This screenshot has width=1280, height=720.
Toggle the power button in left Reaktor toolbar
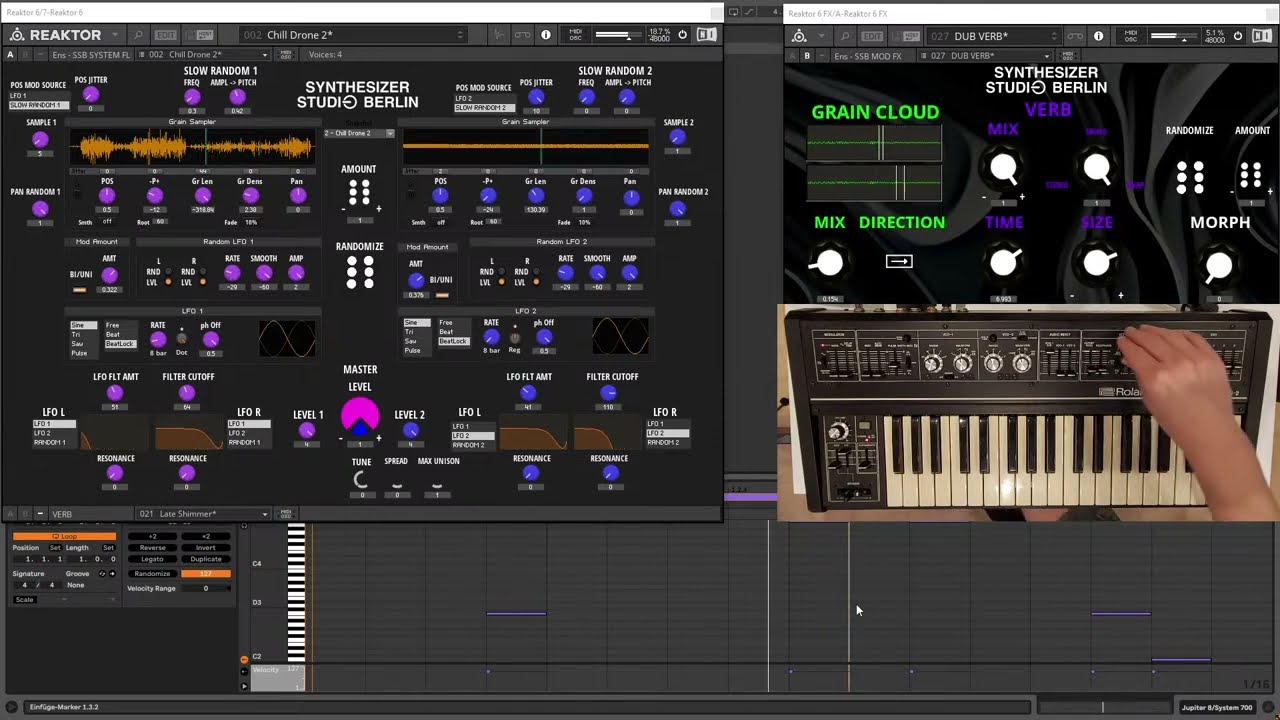point(682,35)
